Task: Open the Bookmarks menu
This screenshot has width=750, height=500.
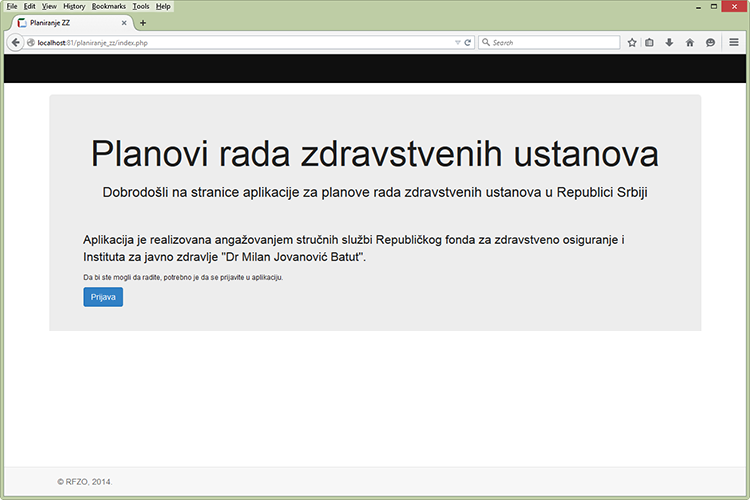Action: [x=109, y=6]
